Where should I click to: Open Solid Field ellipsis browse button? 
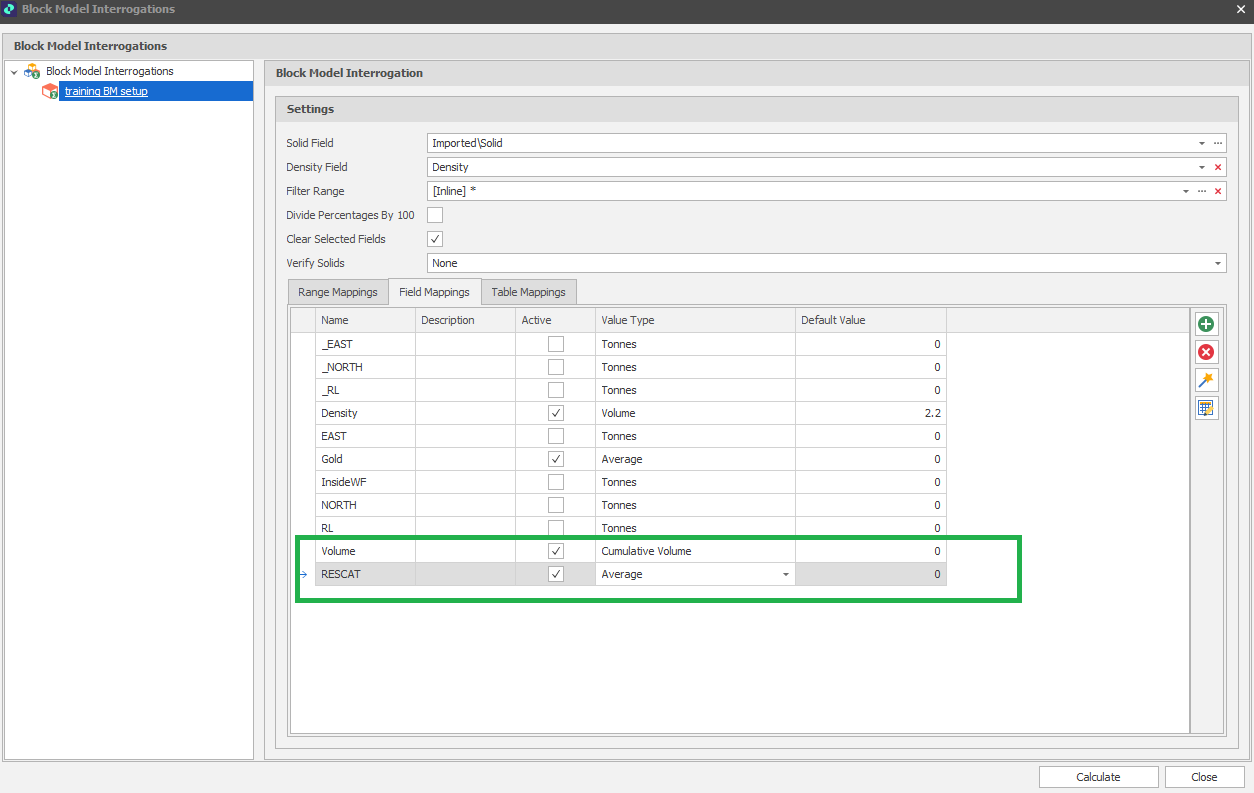click(x=1217, y=143)
